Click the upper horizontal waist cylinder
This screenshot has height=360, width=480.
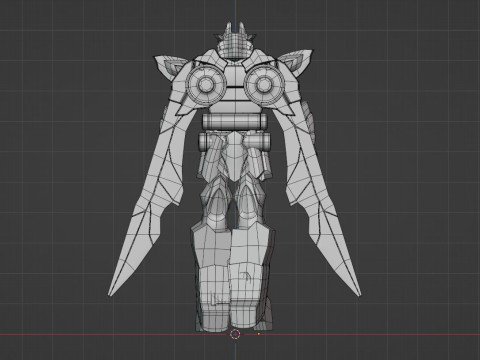[x=235, y=121]
